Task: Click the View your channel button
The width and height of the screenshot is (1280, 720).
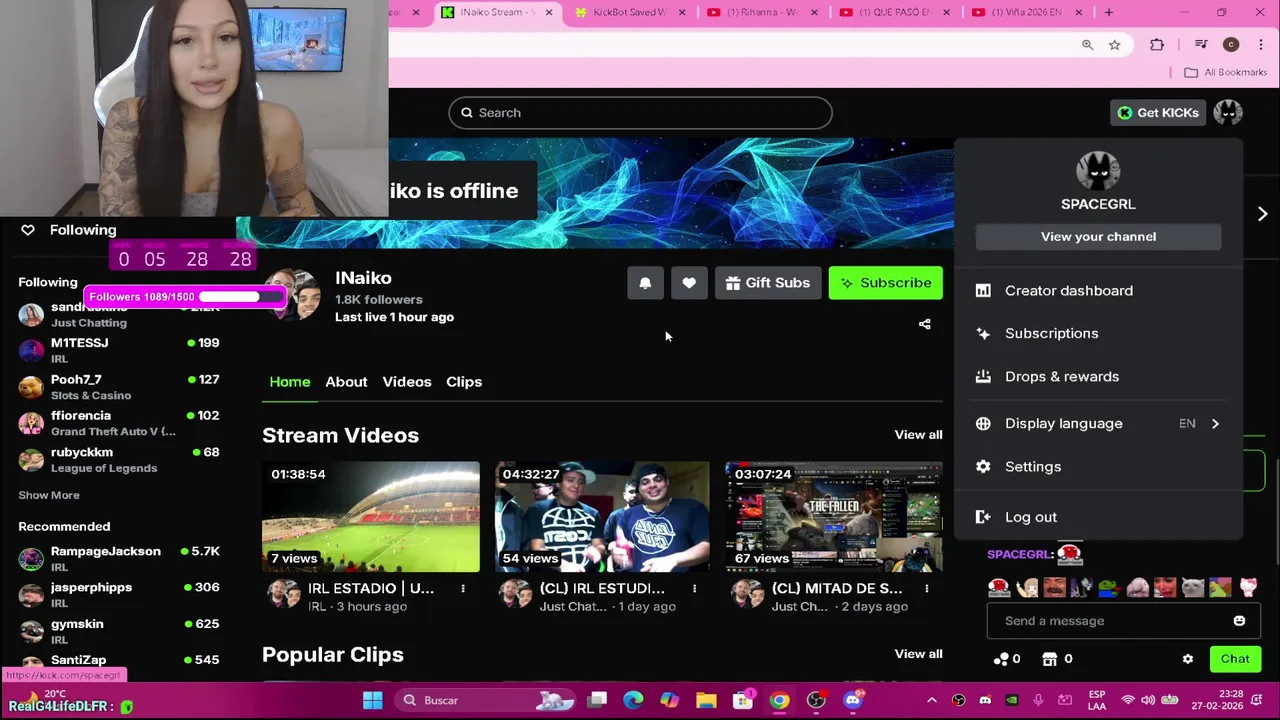Action: pyautogui.click(x=1098, y=237)
